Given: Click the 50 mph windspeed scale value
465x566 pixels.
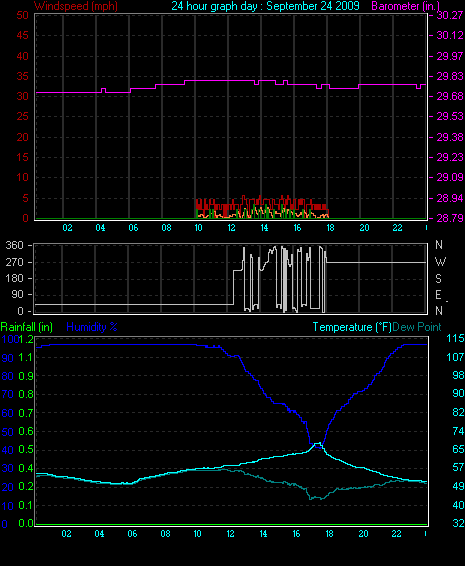Looking at the screenshot, I should point(22,15).
